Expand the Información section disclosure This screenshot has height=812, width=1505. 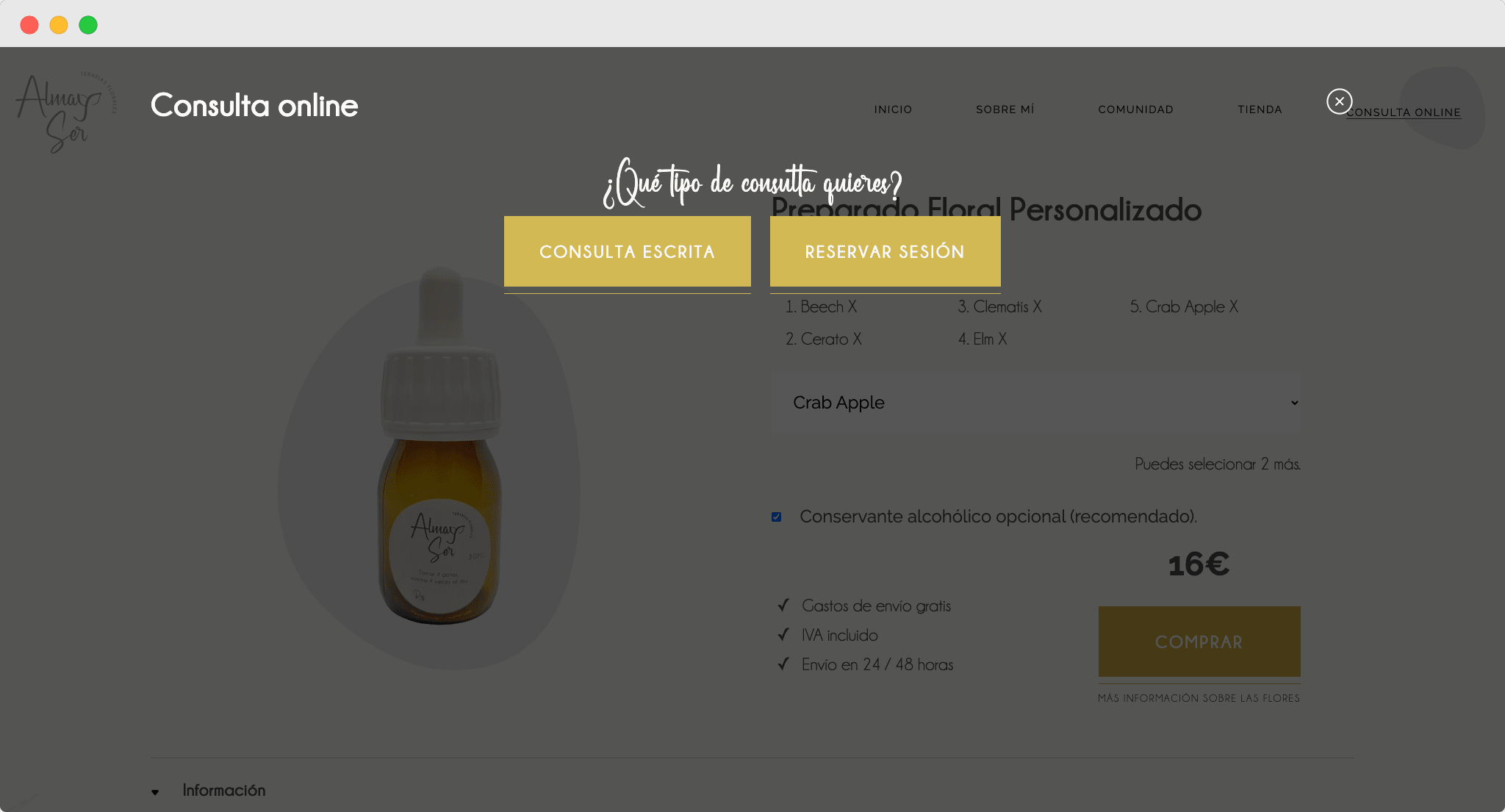pos(156,790)
